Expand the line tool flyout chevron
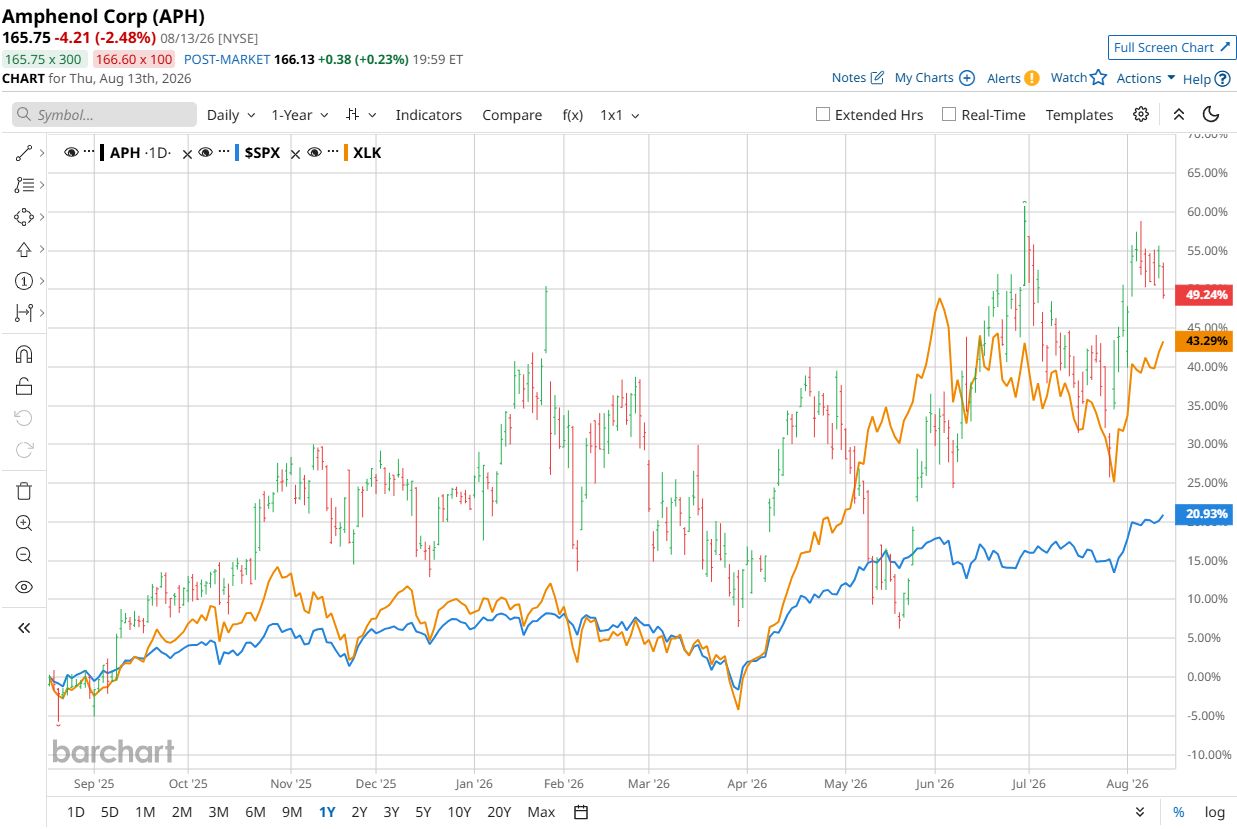 click(x=41, y=153)
